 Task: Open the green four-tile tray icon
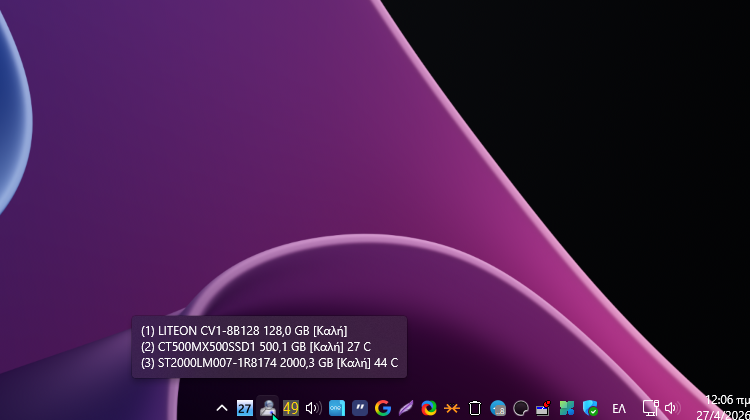point(567,408)
